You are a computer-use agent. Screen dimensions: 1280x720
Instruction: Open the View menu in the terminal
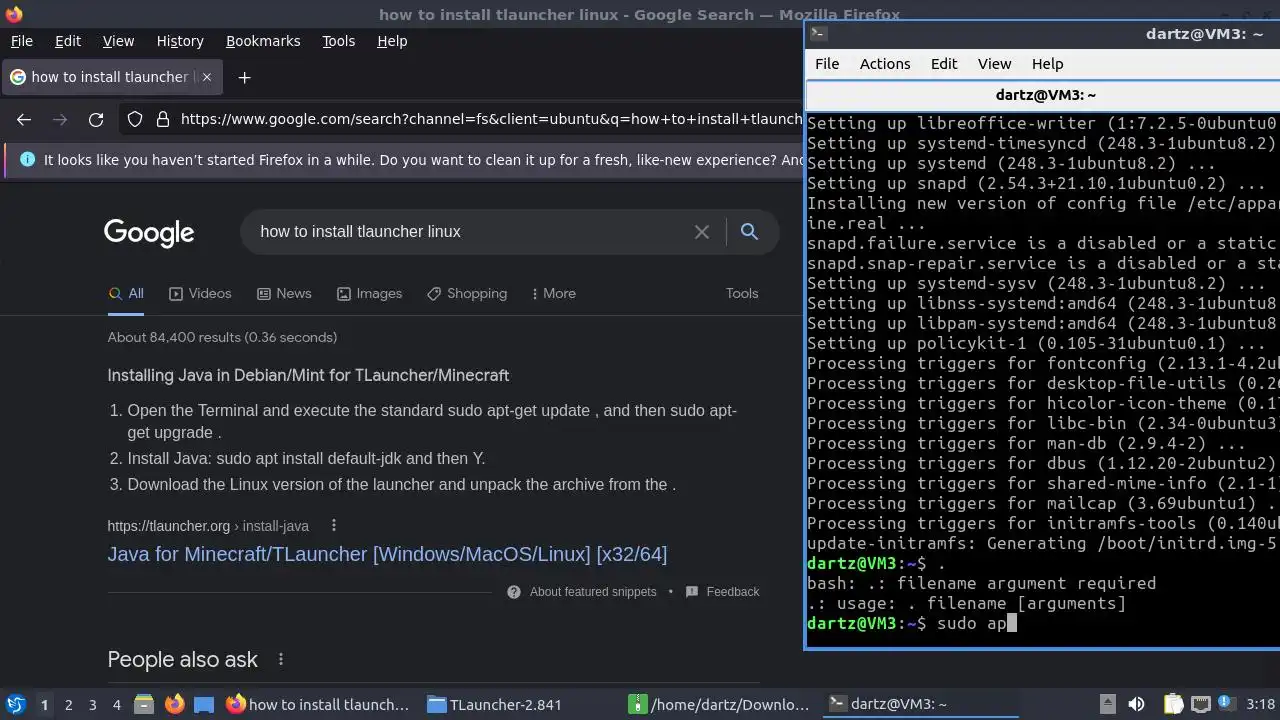994,64
